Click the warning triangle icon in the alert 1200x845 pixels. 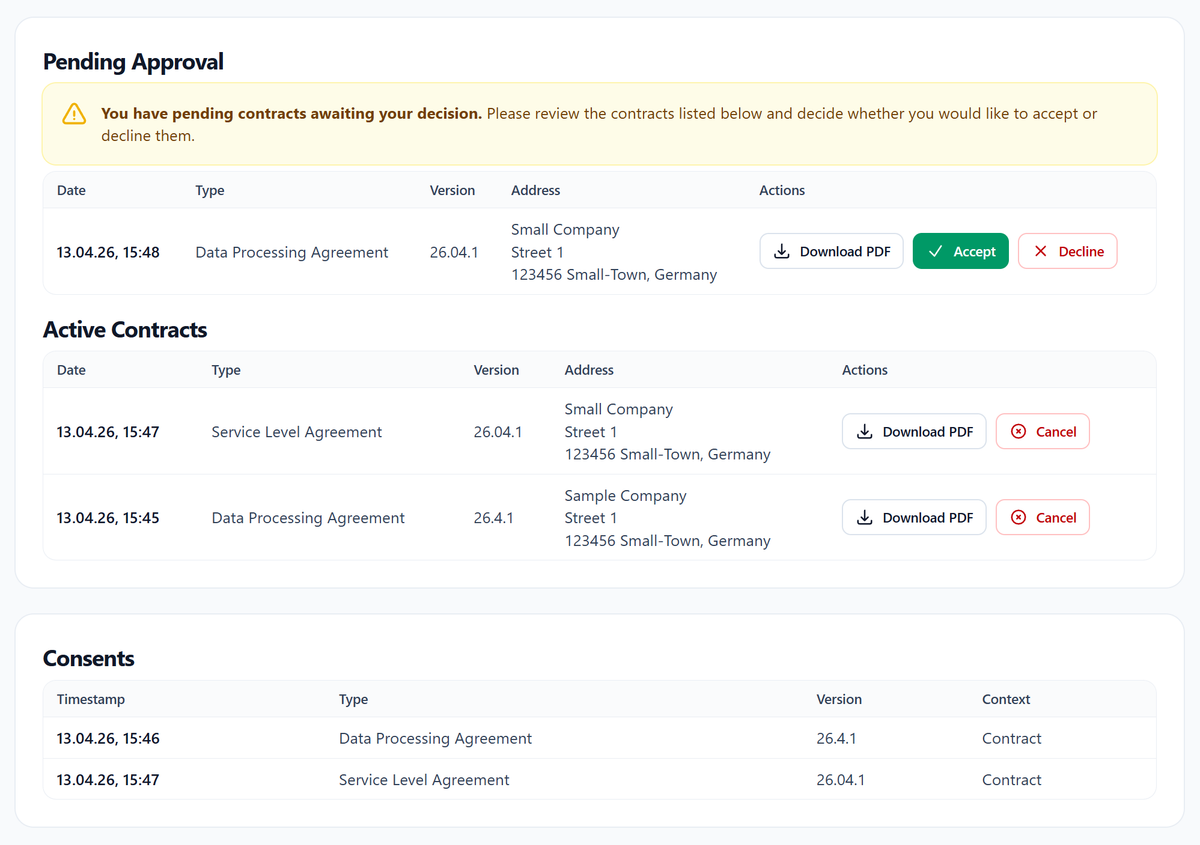(x=74, y=114)
